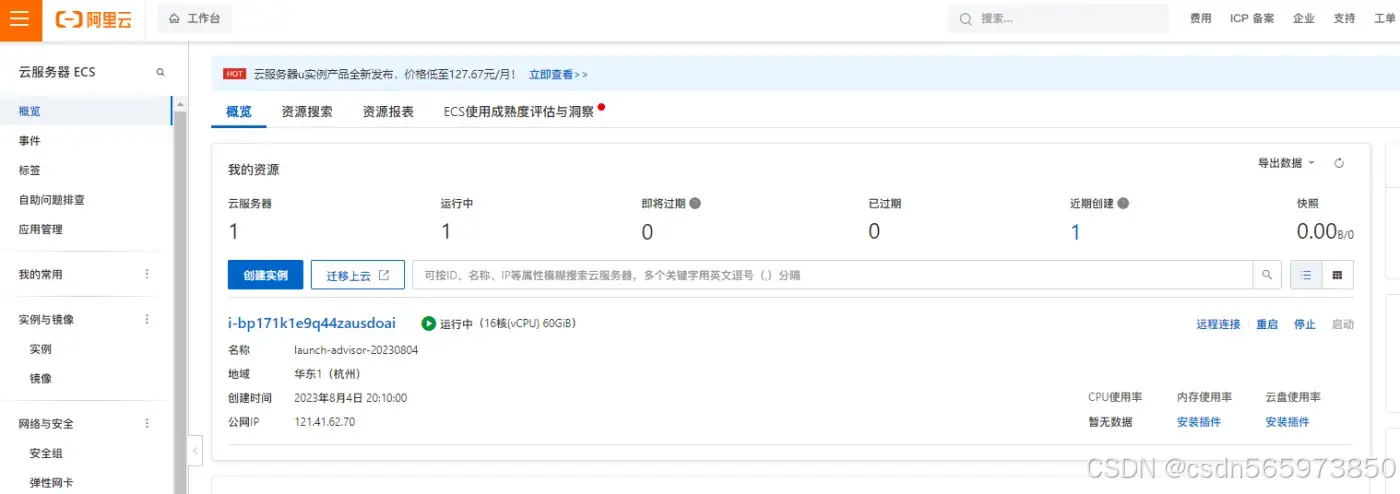Click the refresh icon next to 导出数据
This screenshot has width=1400, height=494.
click(x=1339, y=163)
